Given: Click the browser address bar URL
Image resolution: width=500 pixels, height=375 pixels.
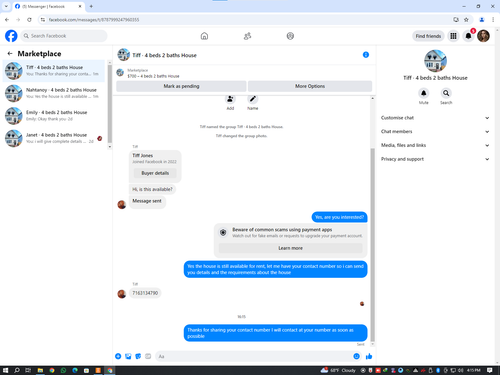Looking at the screenshot, I should tap(94, 20).
